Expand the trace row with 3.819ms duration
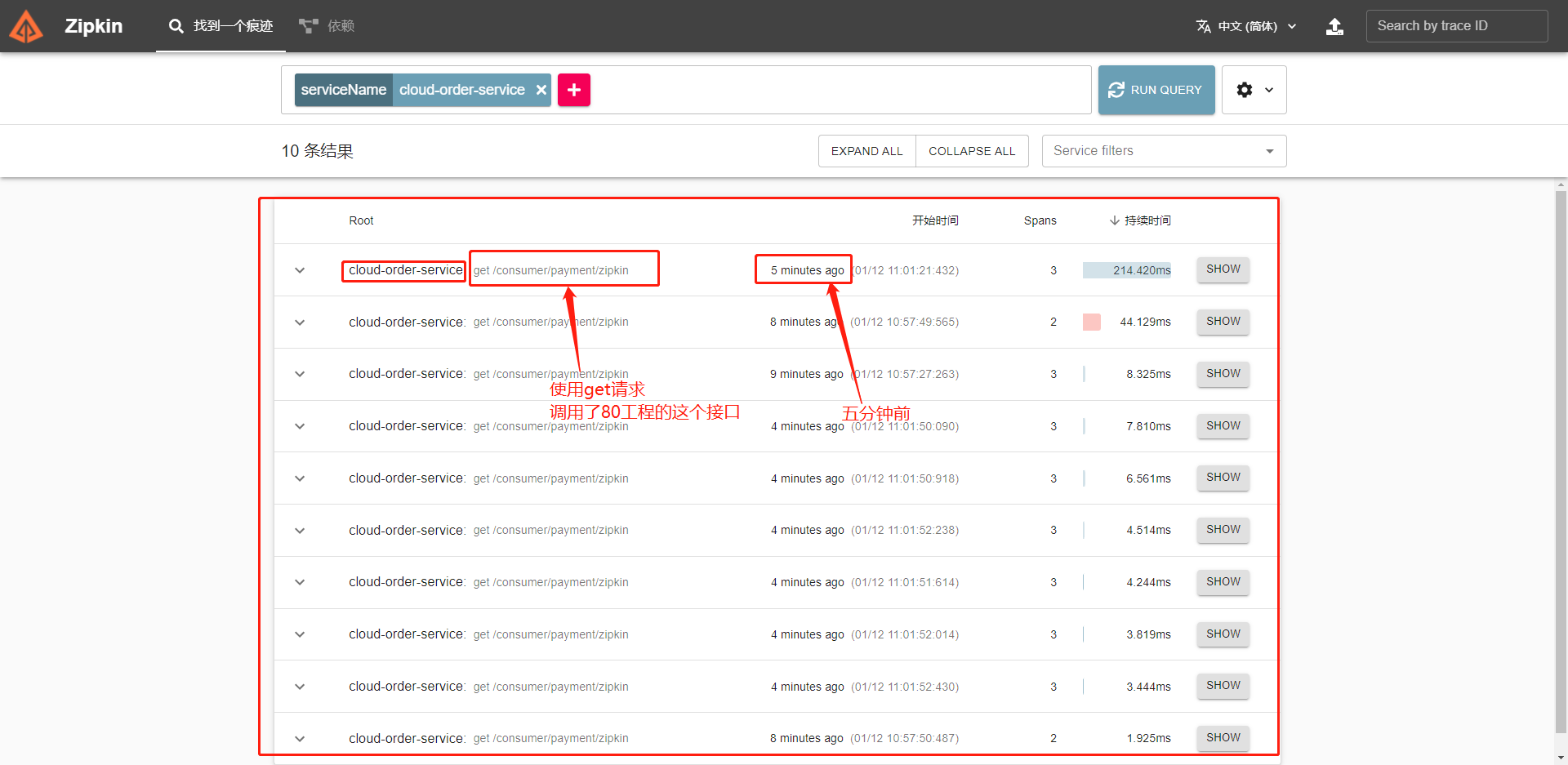1568x765 pixels. [x=300, y=634]
